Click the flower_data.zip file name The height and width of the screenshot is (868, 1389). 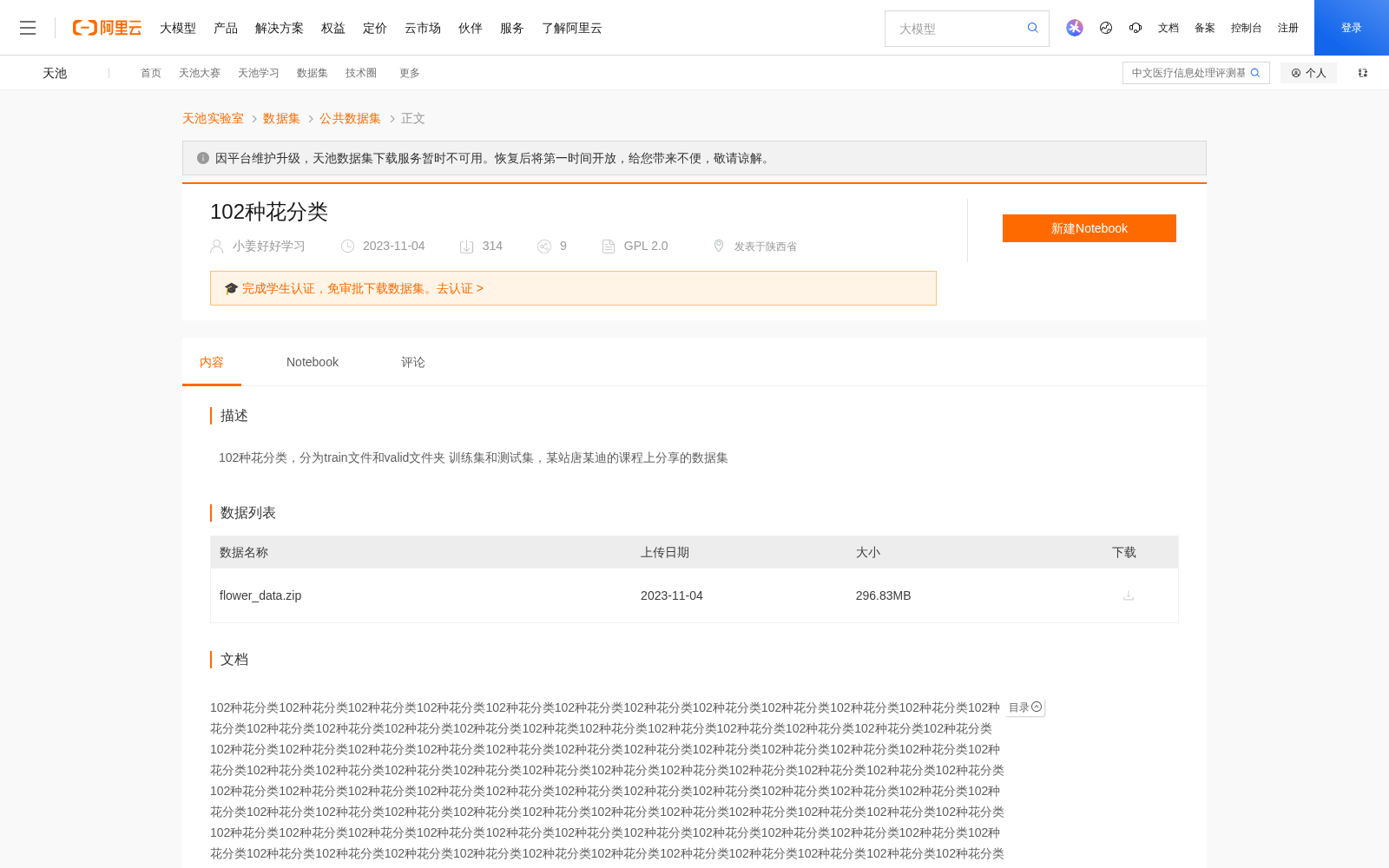[x=260, y=595]
